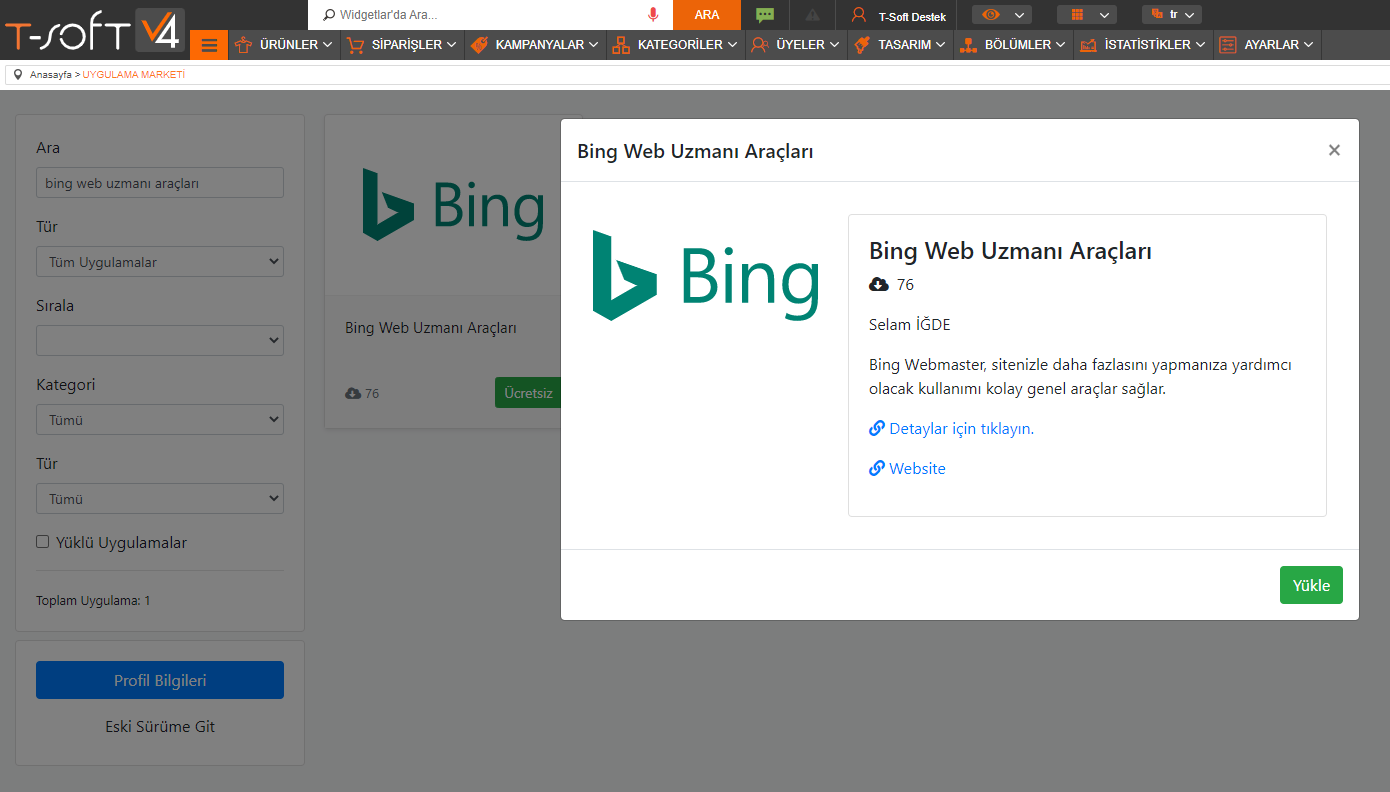1390x792 pixels.
Task: Expand the tr language chevron
Action: point(1190,15)
